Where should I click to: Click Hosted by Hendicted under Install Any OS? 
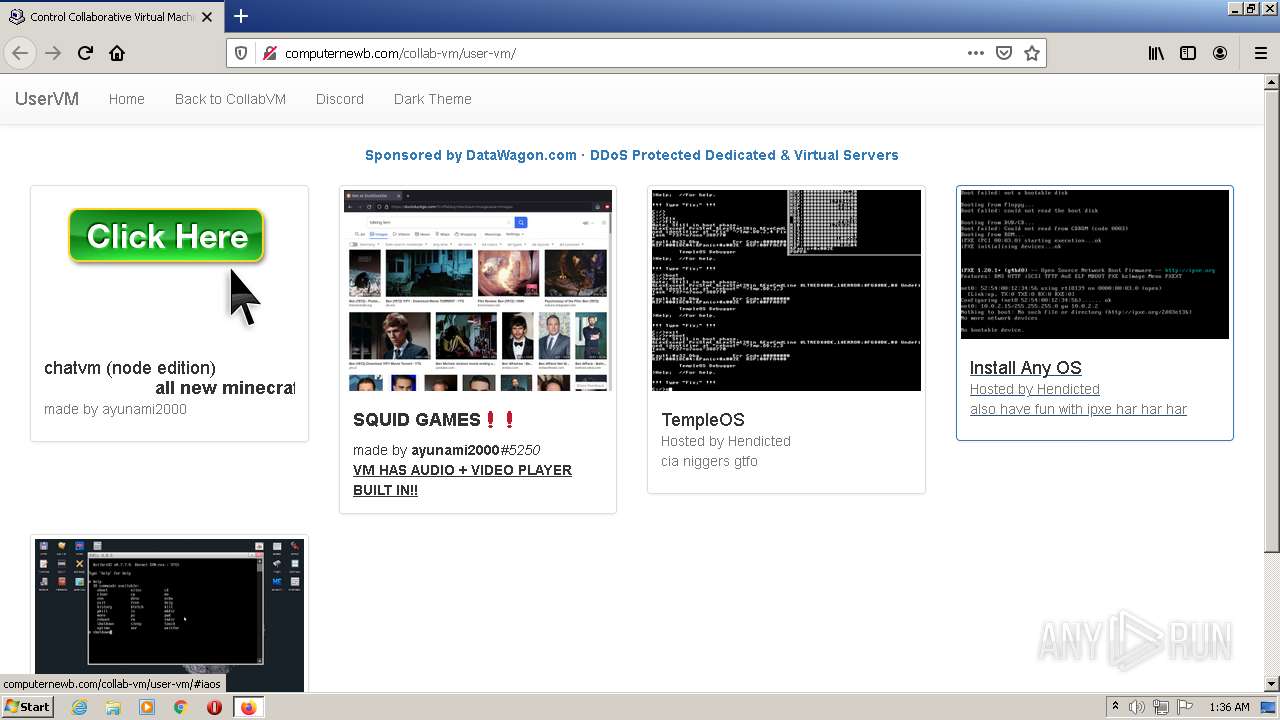click(1035, 389)
